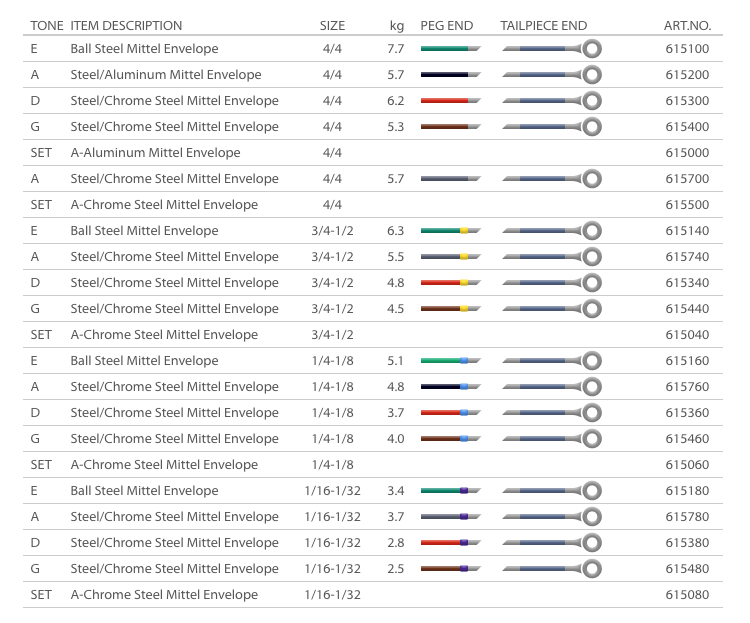Click the 7.7 kg value

click(395, 49)
